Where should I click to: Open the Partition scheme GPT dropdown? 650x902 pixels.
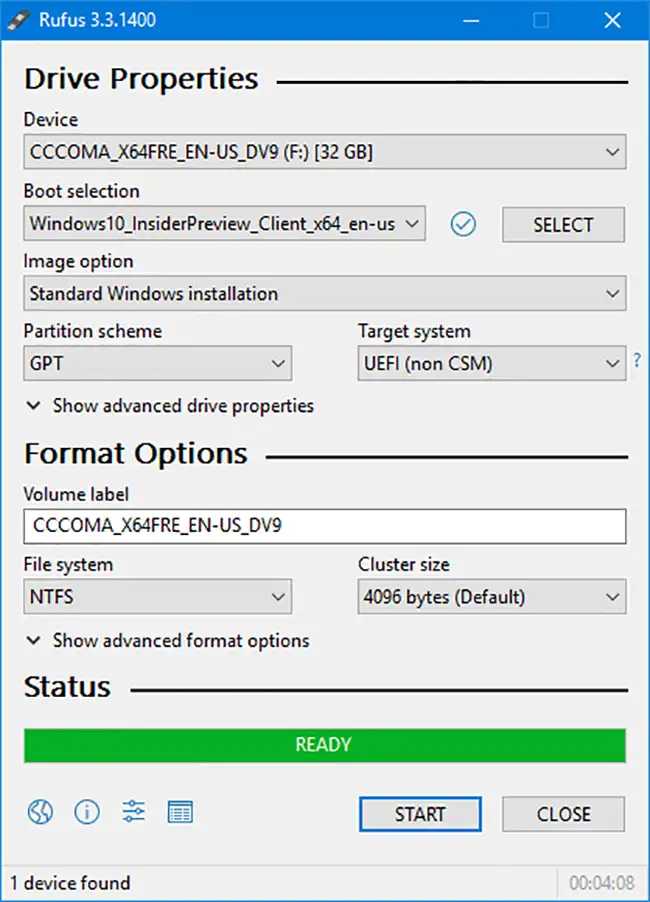(x=158, y=363)
